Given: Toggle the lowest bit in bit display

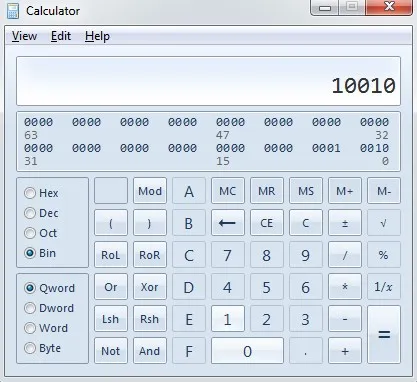Looking at the screenshot, I should click(385, 148).
